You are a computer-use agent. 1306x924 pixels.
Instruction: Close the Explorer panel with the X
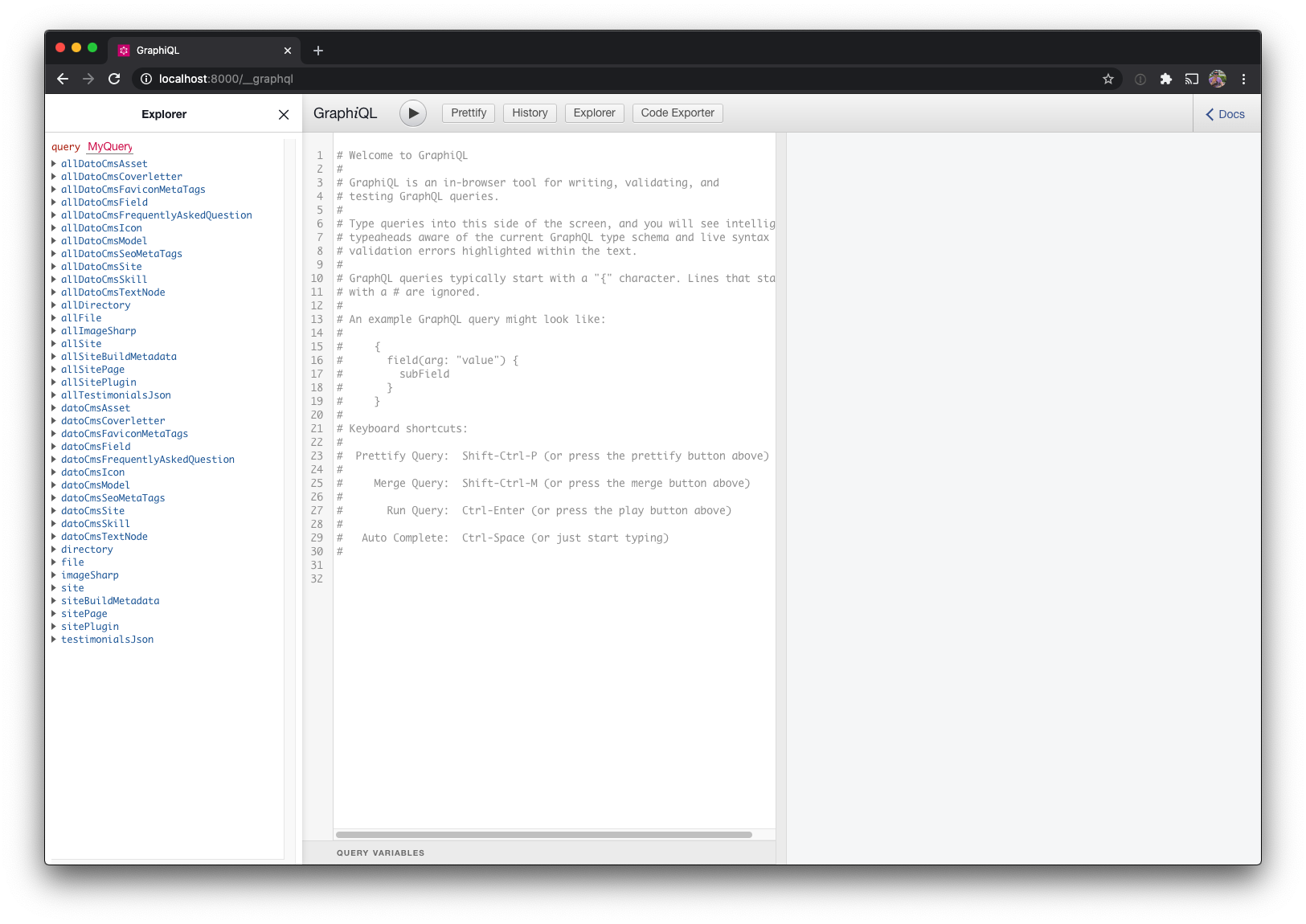284,115
